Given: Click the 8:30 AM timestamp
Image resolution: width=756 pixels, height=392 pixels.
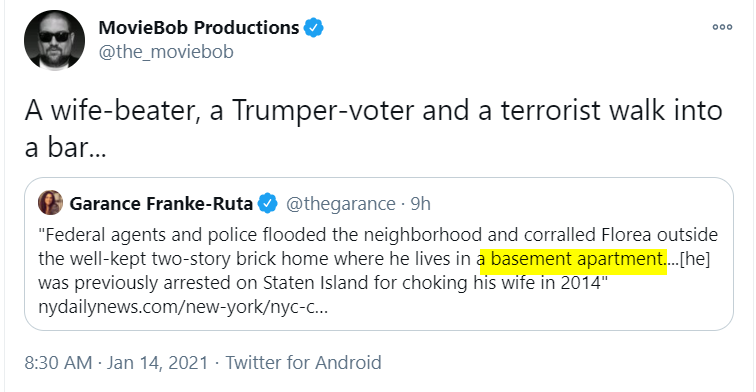Looking at the screenshot, I should coord(58,363).
